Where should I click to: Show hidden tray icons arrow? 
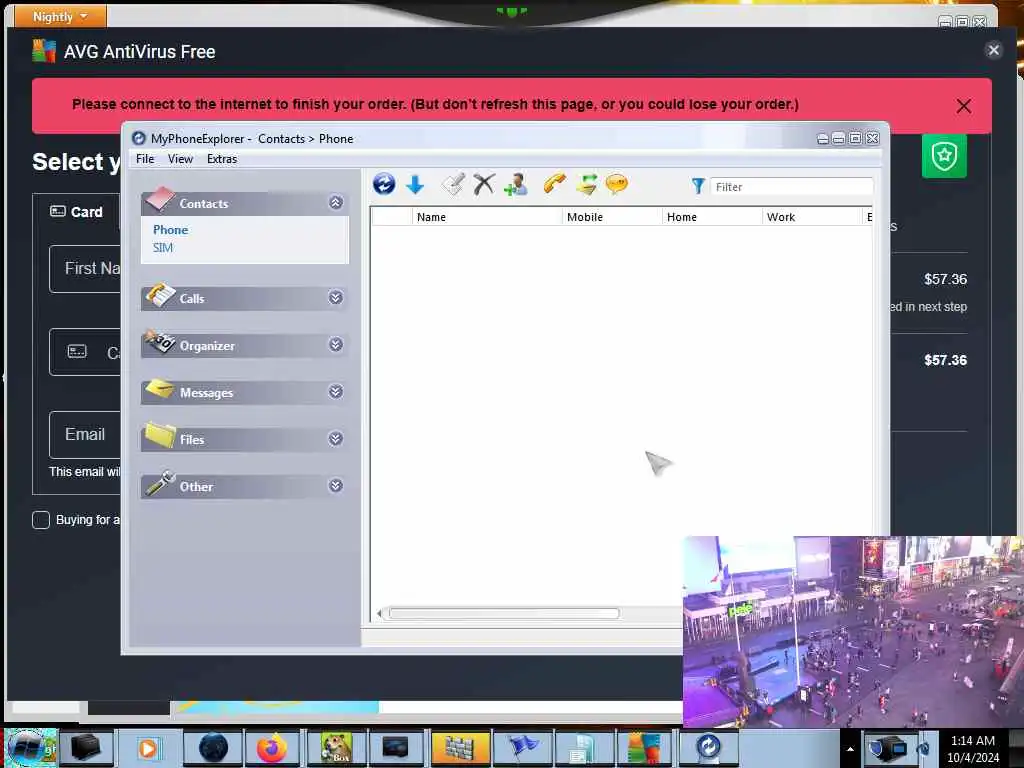[x=850, y=749]
